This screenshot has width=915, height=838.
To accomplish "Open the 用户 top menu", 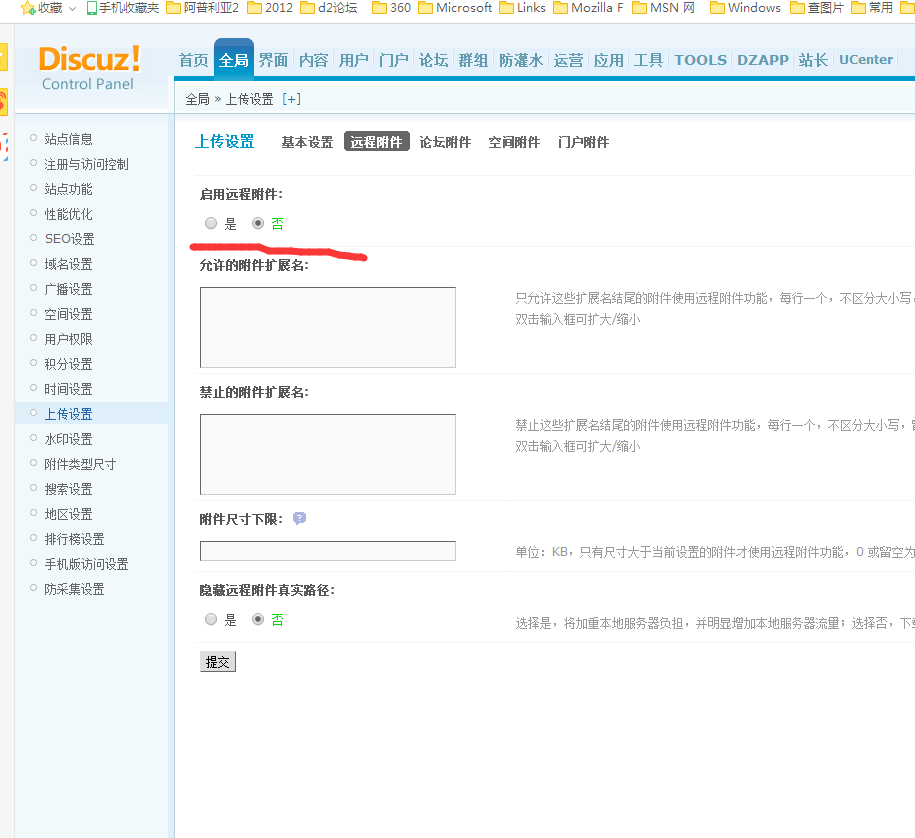I will (x=354, y=60).
